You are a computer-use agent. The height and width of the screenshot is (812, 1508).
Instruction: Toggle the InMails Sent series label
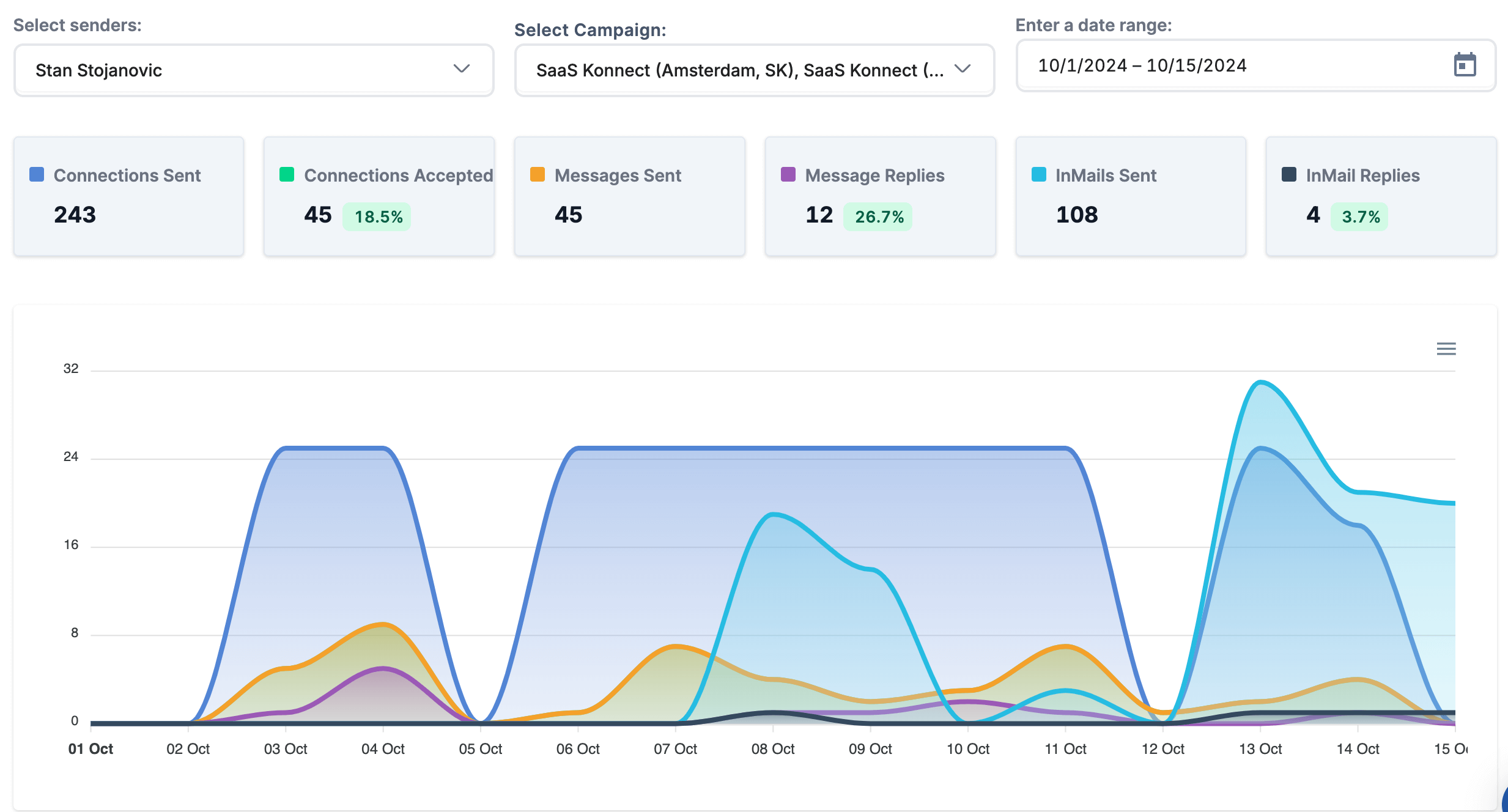point(1106,175)
